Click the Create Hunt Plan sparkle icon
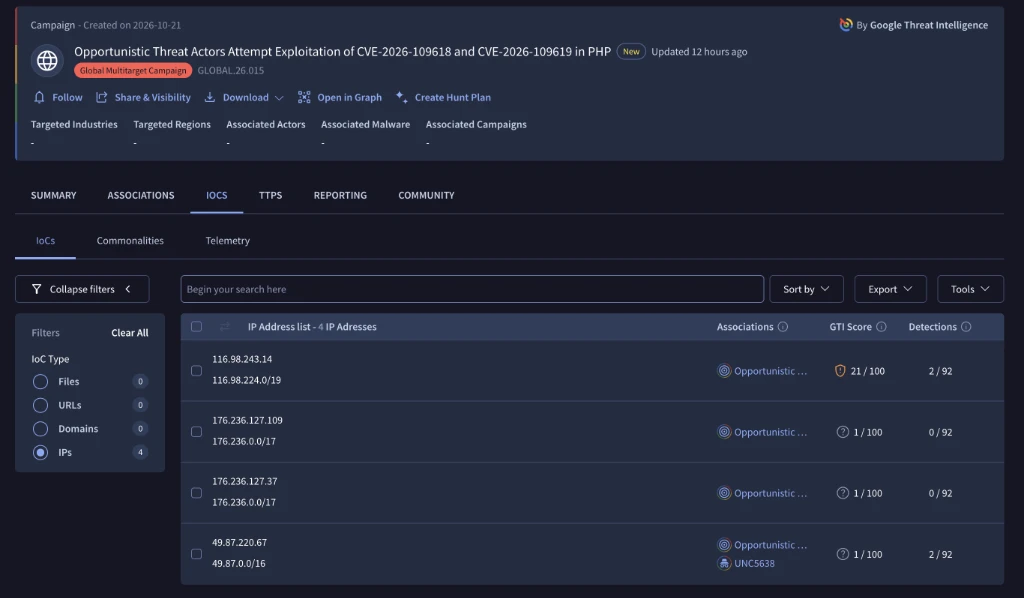The width and height of the screenshot is (1024, 598). point(402,97)
